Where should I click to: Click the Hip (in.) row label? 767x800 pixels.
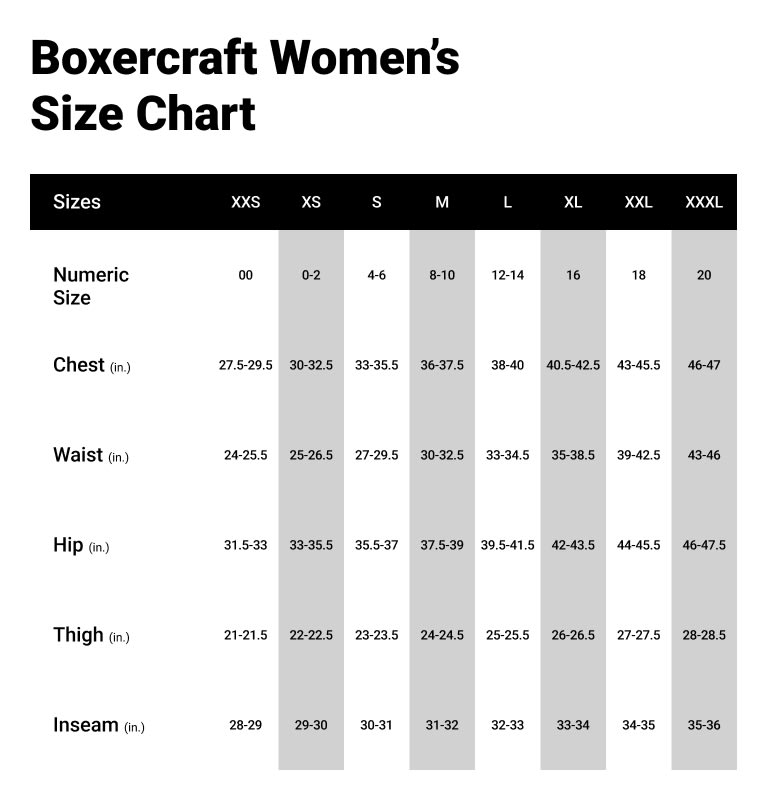click(x=81, y=545)
